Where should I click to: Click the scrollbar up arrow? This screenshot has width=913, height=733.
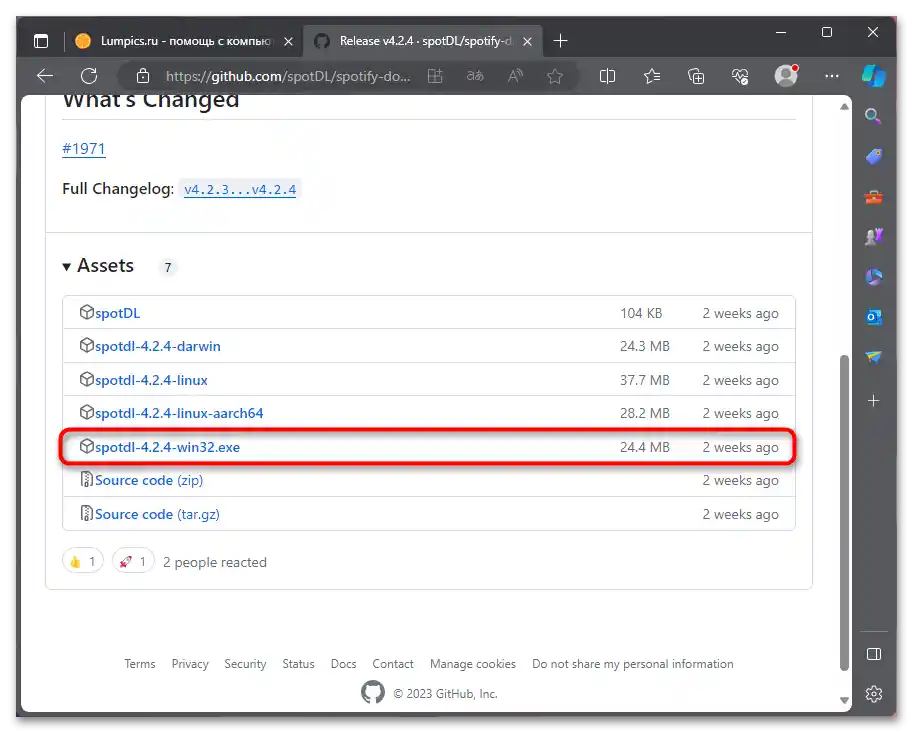click(x=844, y=107)
